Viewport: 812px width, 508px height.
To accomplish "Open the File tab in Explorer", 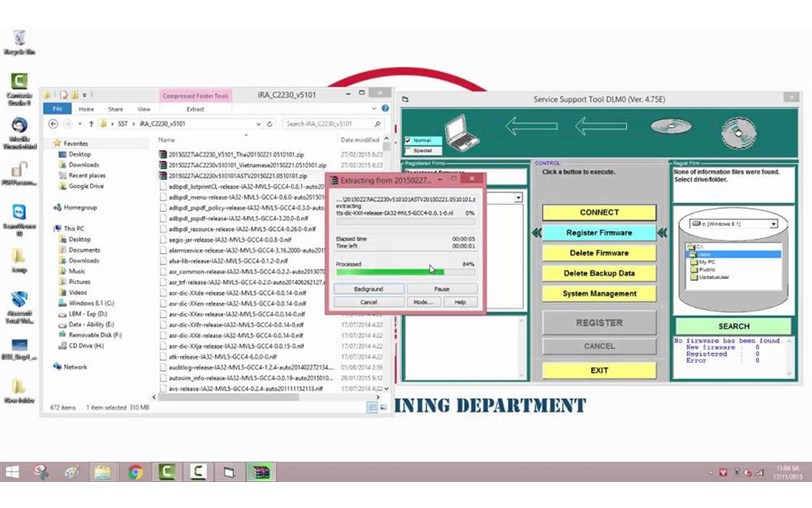I will pyautogui.click(x=57, y=109).
